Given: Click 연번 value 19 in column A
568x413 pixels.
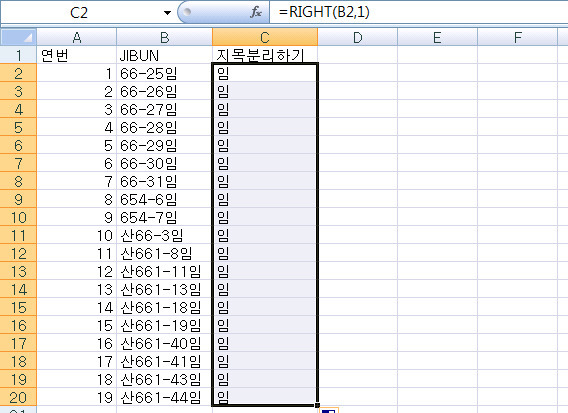Looking at the screenshot, I should 76,397.
